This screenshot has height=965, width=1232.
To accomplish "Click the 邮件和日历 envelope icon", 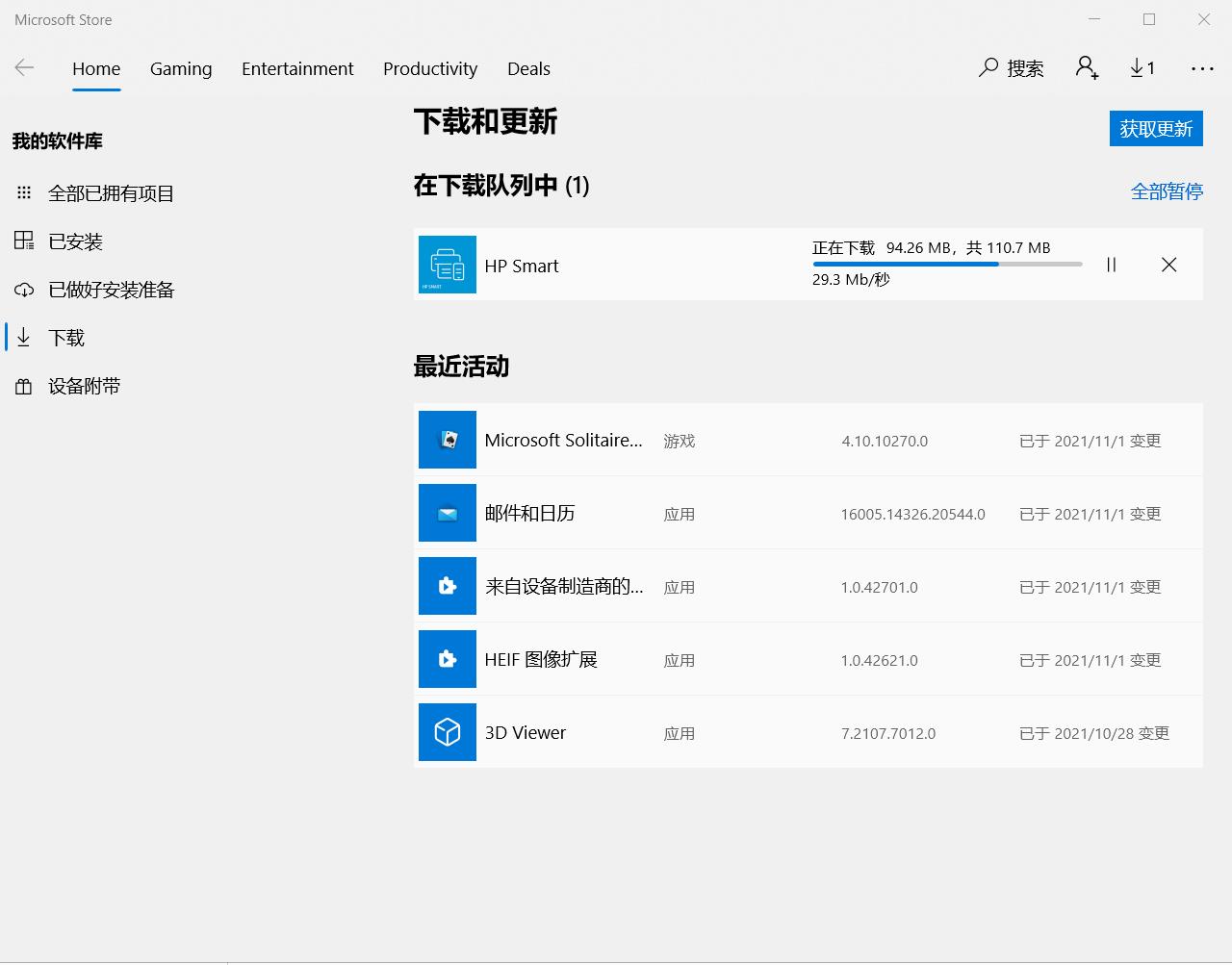I will [x=448, y=513].
